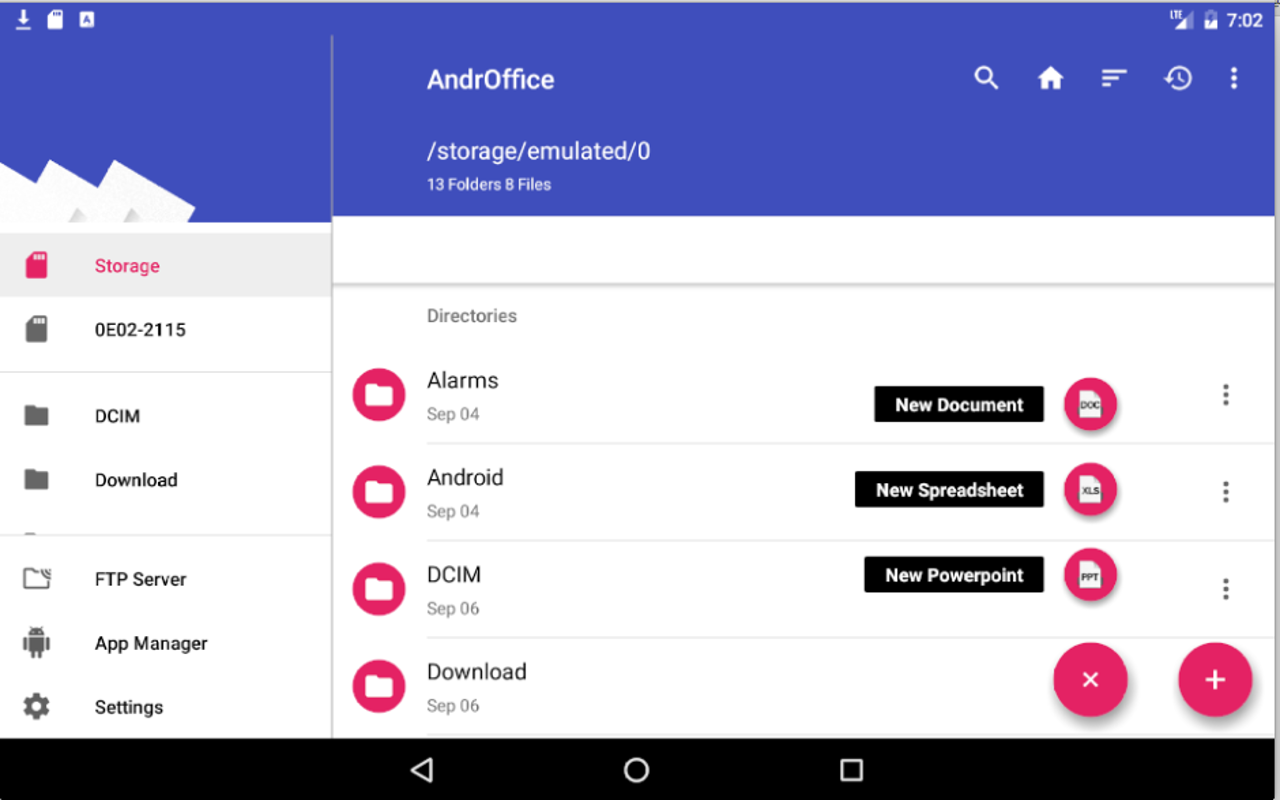The height and width of the screenshot is (800, 1280).
Task: Create a new document with DOC button
Action: coord(1090,404)
